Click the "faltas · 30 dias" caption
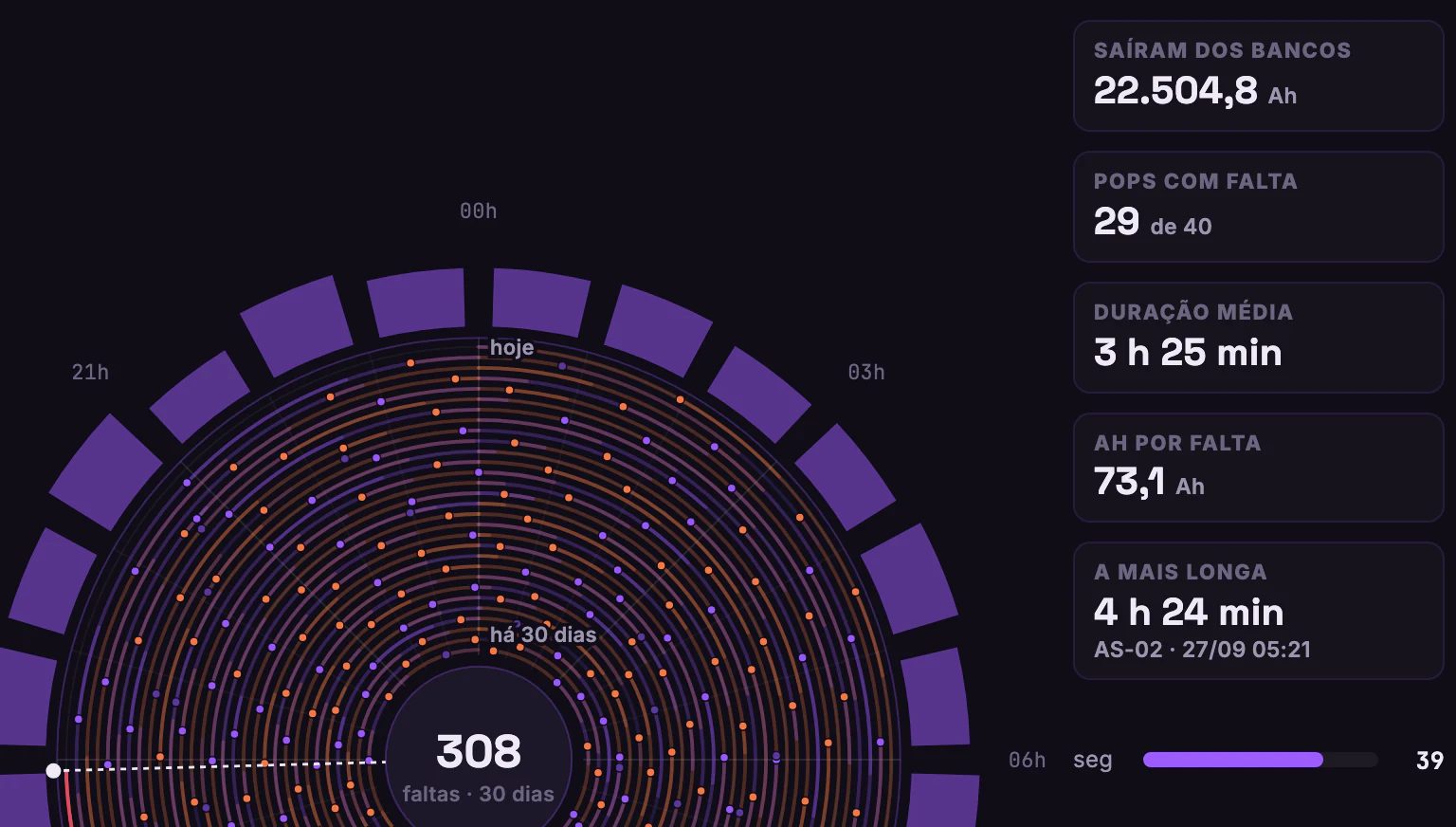This screenshot has width=1456, height=827. pos(479,794)
